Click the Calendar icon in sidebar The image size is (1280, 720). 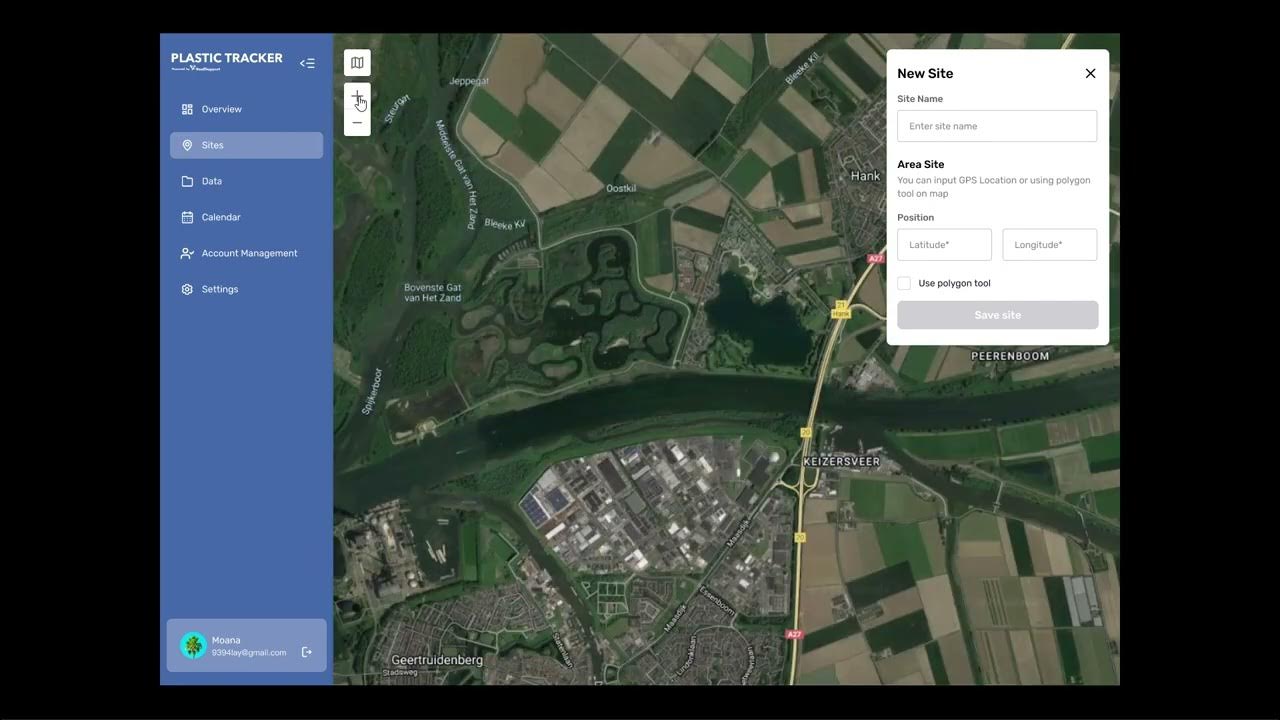[187, 217]
